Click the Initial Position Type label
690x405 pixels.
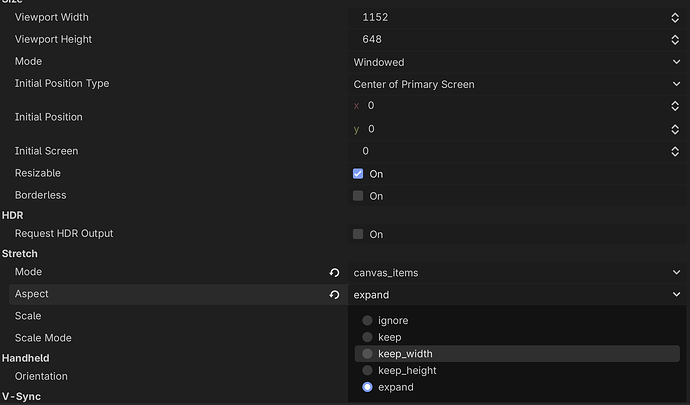(62, 83)
